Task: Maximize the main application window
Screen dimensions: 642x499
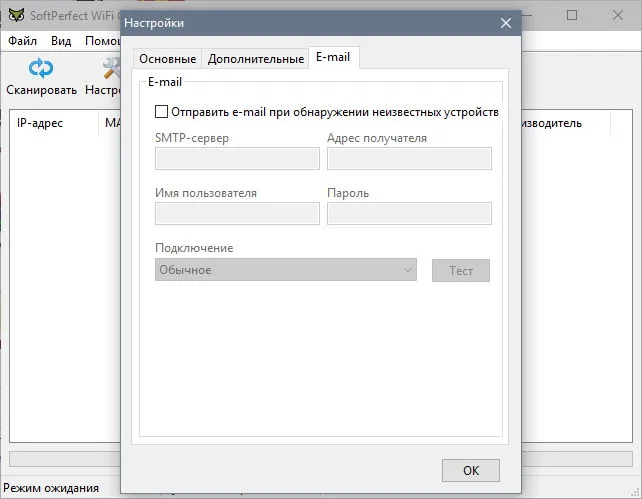Action: tap(572, 15)
